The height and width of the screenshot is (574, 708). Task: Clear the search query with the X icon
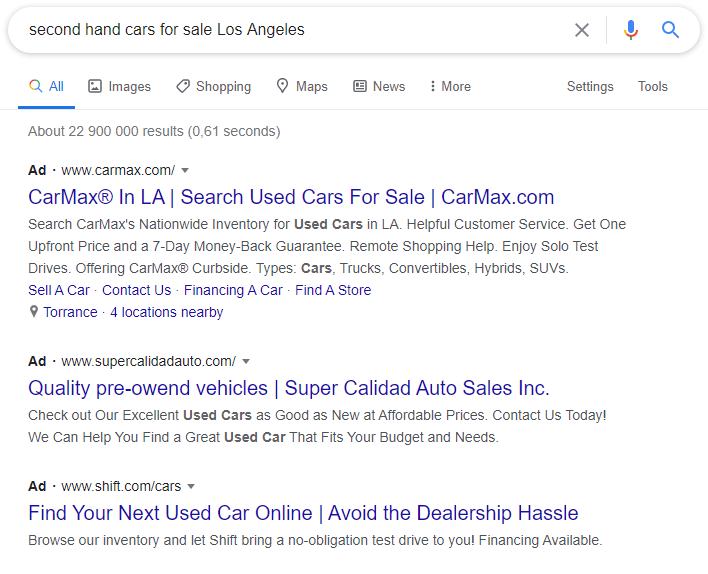point(582,30)
